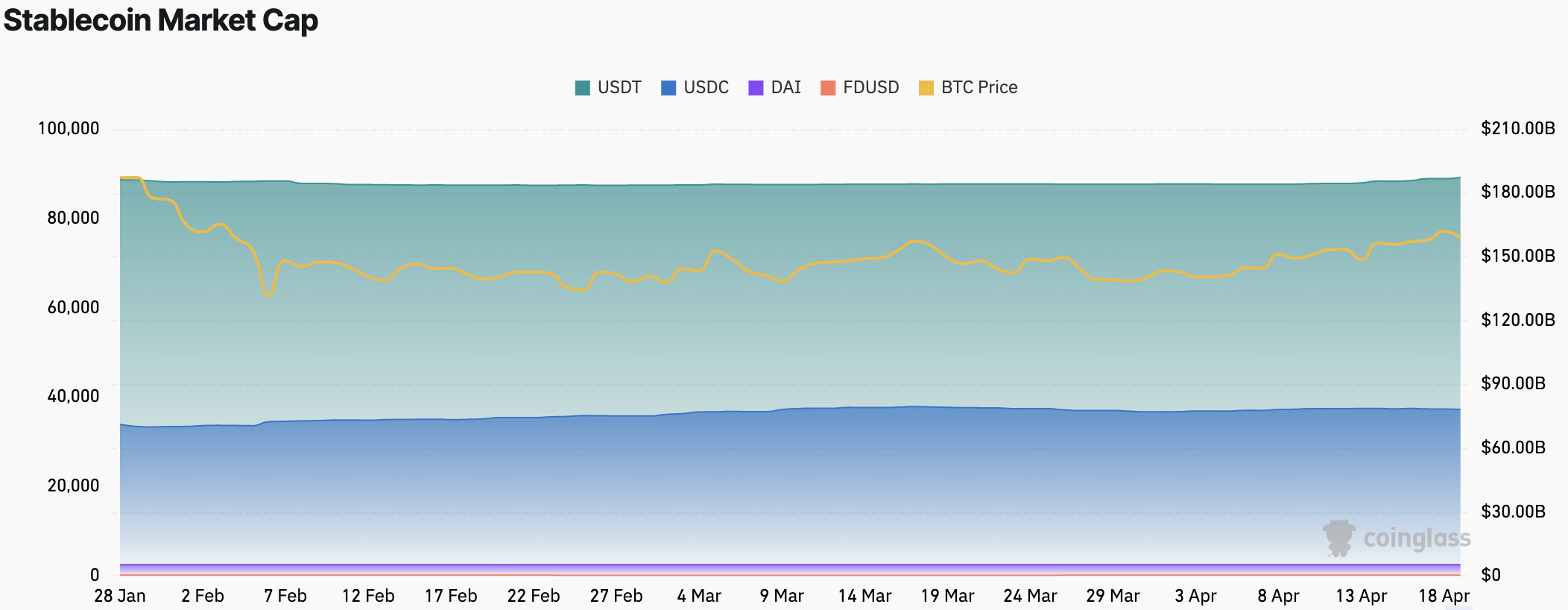Click the DAI purple legend square
1568x610 pixels.
pos(756,88)
